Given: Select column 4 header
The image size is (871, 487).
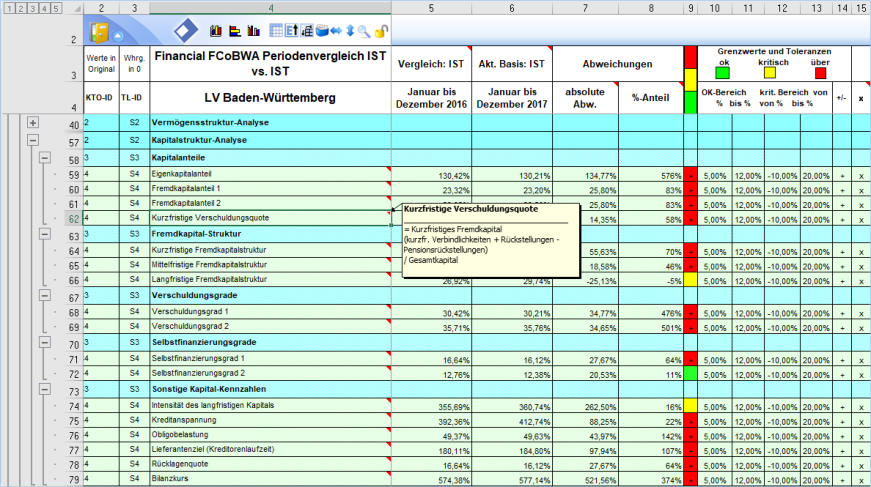Looking at the screenshot, I should [269, 7].
